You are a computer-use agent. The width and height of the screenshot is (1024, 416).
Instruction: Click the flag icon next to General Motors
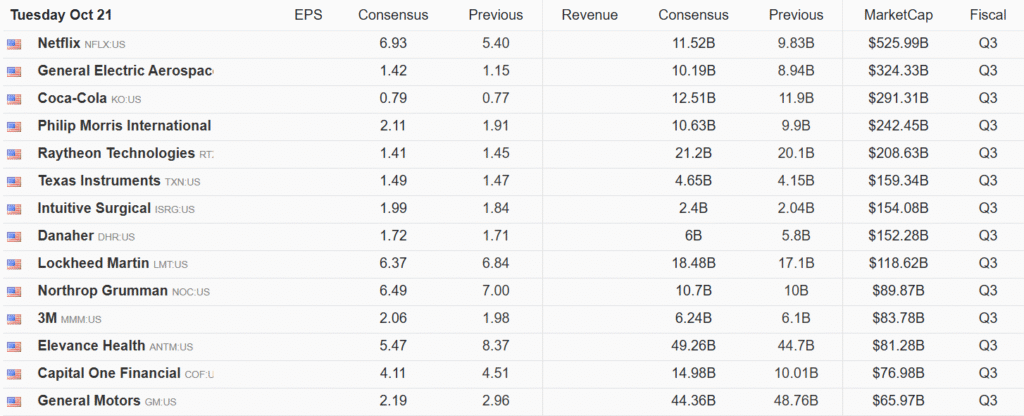(x=14, y=401)
